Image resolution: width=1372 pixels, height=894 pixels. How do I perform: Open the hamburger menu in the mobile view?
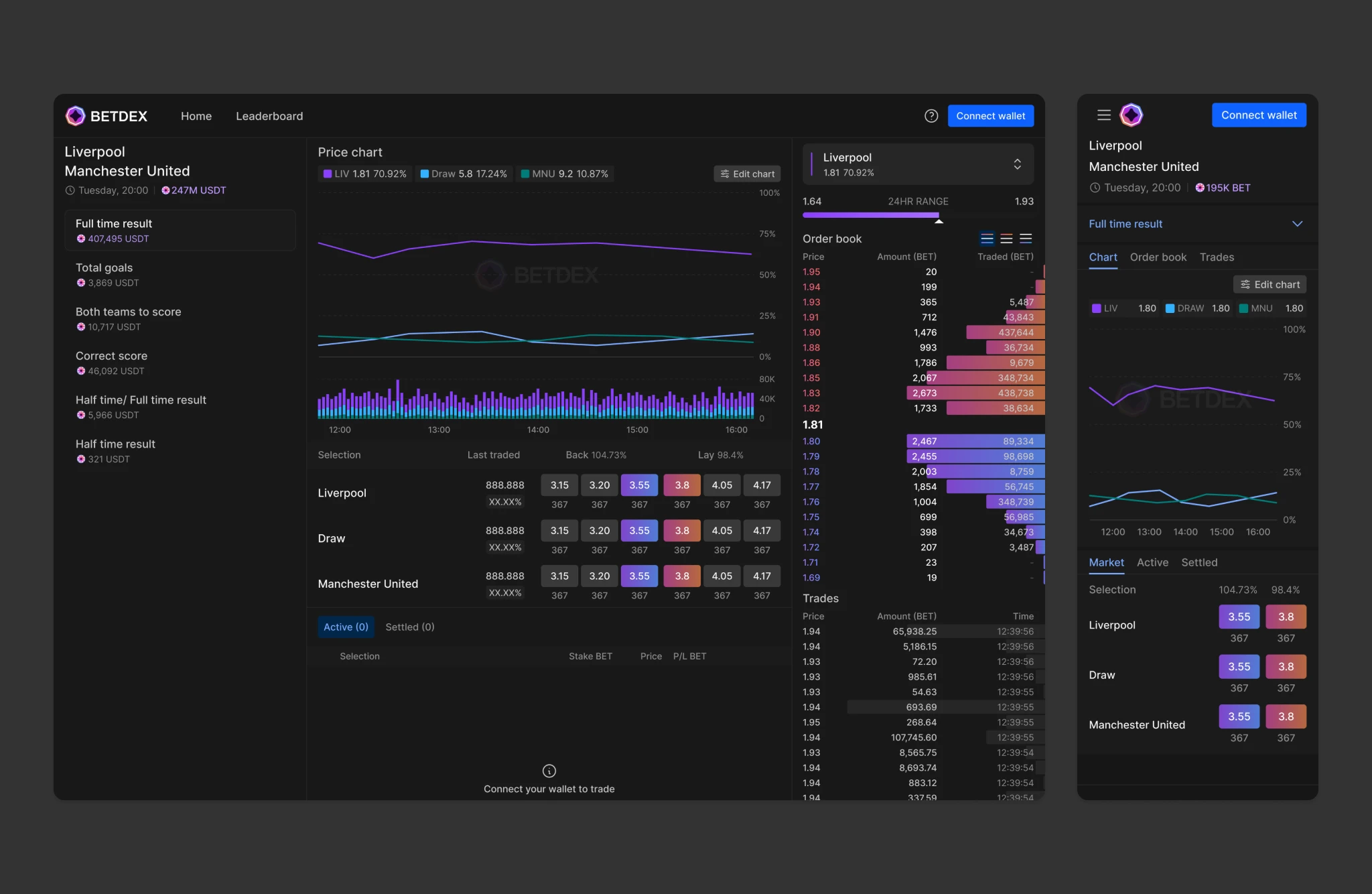1103,115
